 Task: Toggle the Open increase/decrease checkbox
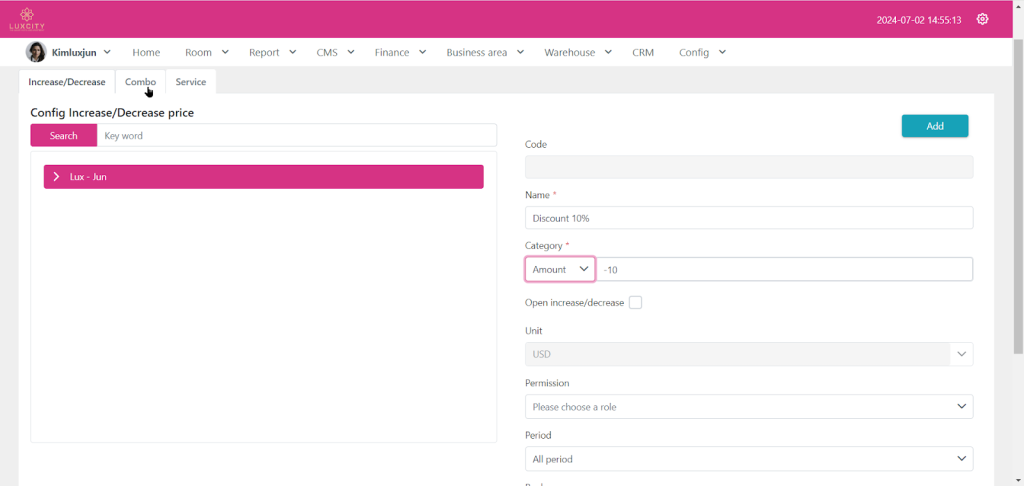(x=635, y=303)
